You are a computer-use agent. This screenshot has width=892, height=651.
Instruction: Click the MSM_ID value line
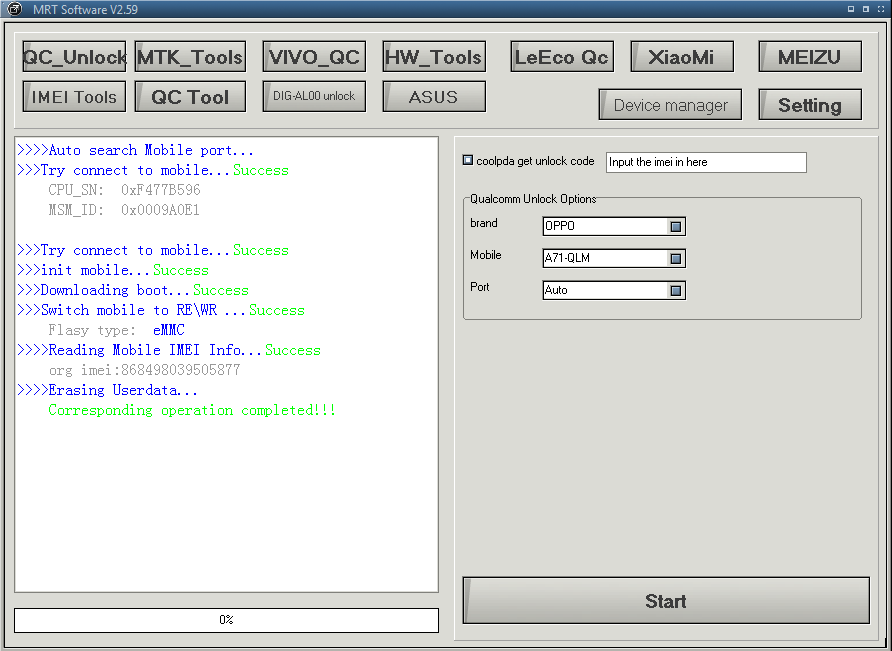(x=124, y=210)
